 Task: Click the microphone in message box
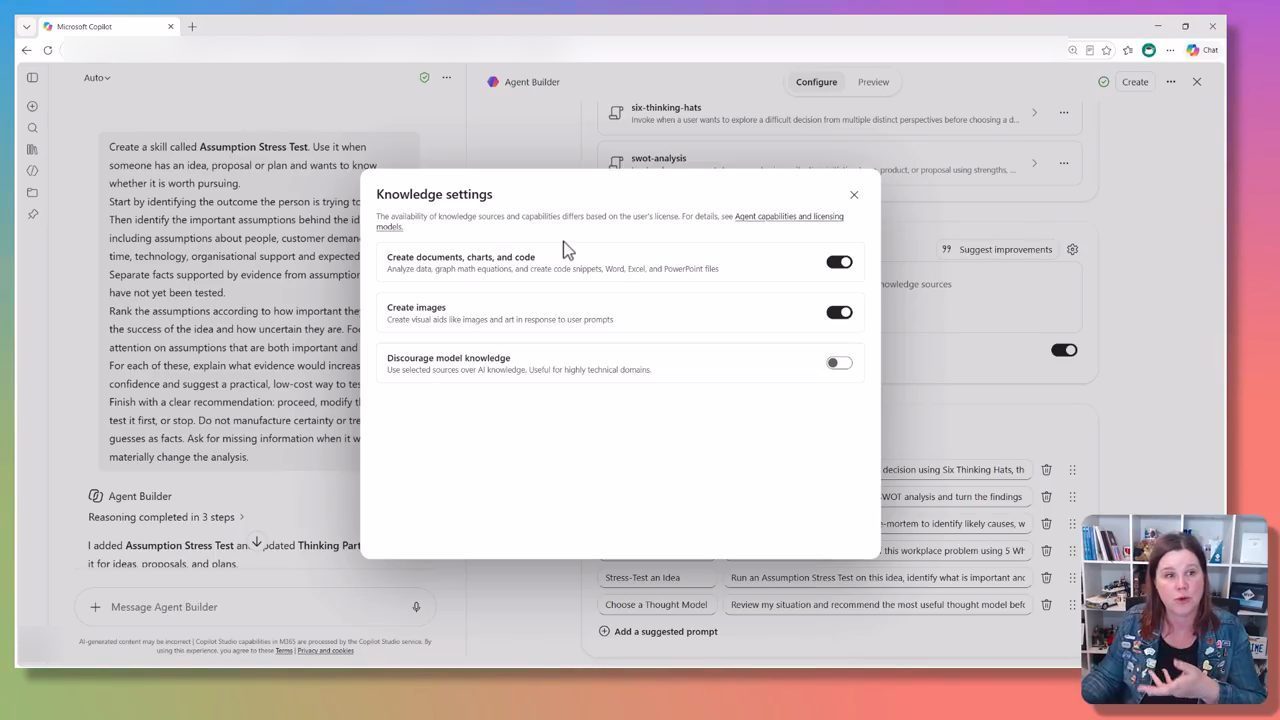[416, 607]
